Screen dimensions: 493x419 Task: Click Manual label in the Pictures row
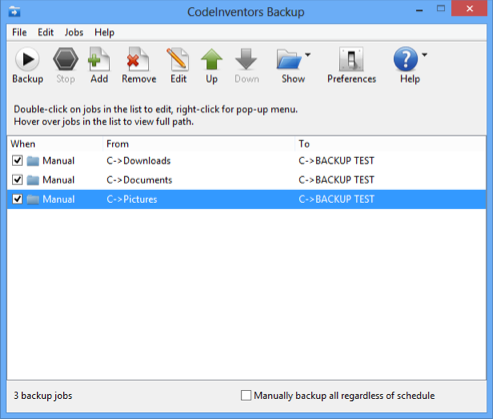58,199
